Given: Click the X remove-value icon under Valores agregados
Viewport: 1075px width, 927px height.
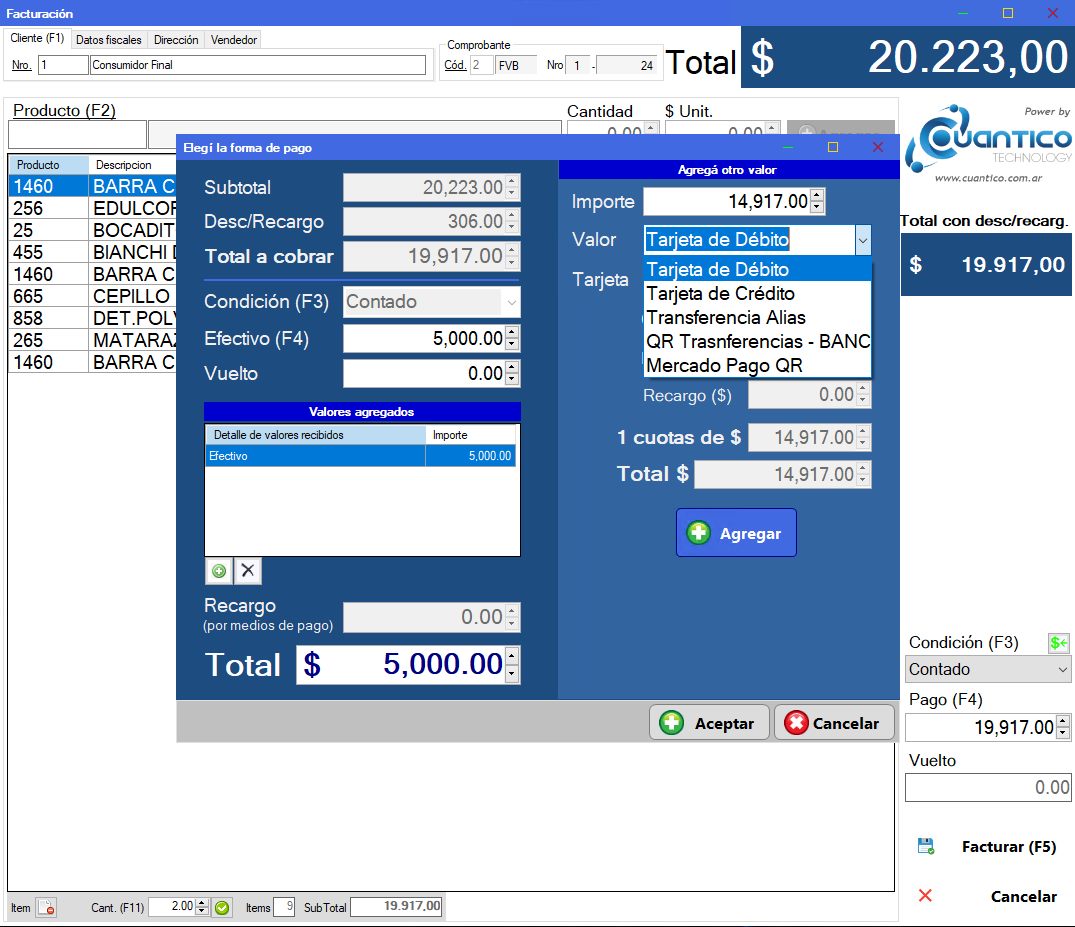Looking at the screenshot, I should [x=247, y=571].
